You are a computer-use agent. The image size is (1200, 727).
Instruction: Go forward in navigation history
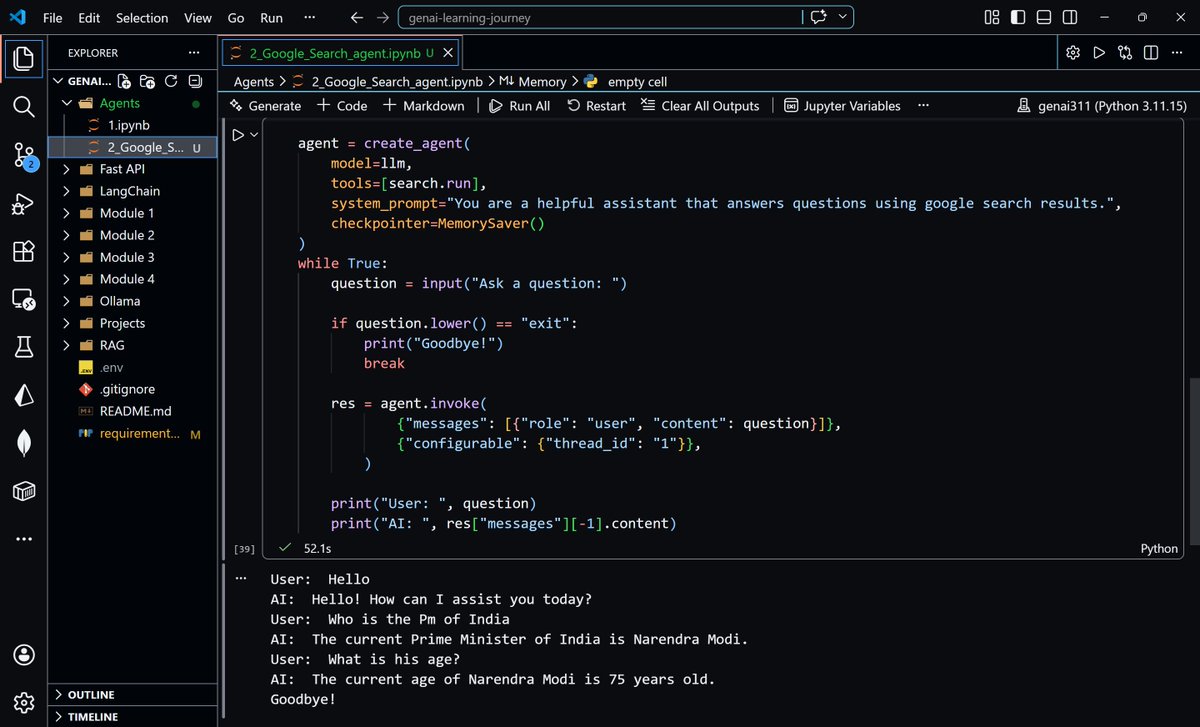[384, 18]
